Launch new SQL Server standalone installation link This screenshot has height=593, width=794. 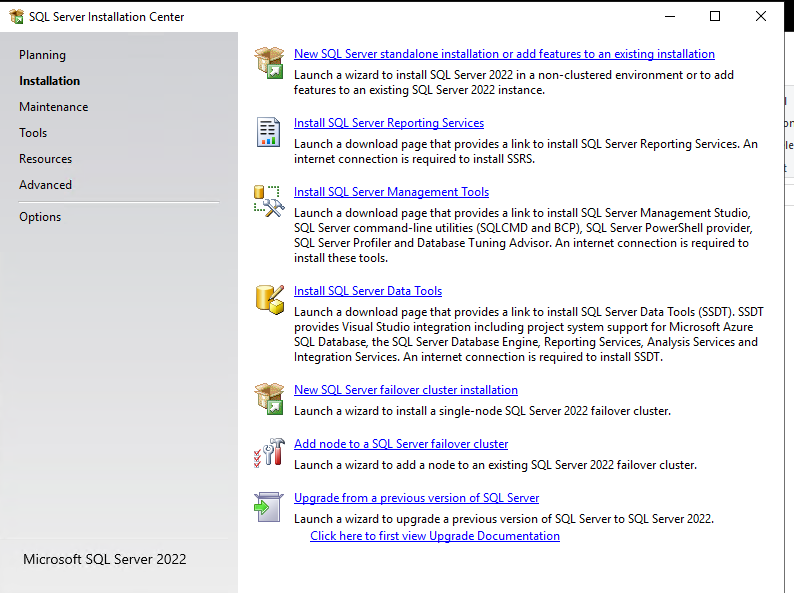pos(504,54)
